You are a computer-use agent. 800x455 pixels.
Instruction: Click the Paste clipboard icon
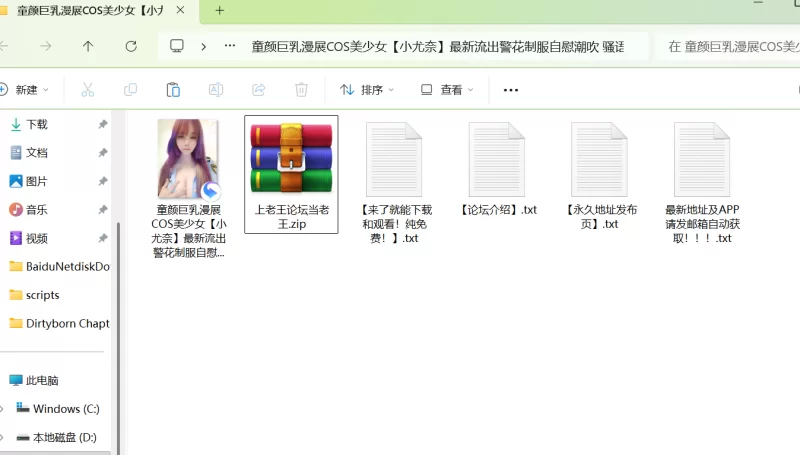point(173,90)
